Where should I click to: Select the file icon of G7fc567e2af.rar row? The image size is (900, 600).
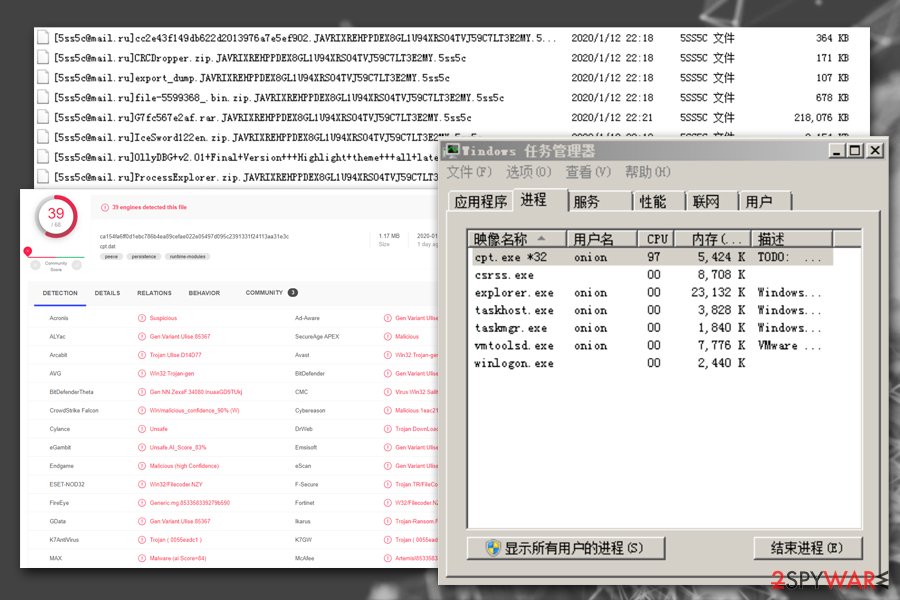pyautogui.click(x=43, y=117)
